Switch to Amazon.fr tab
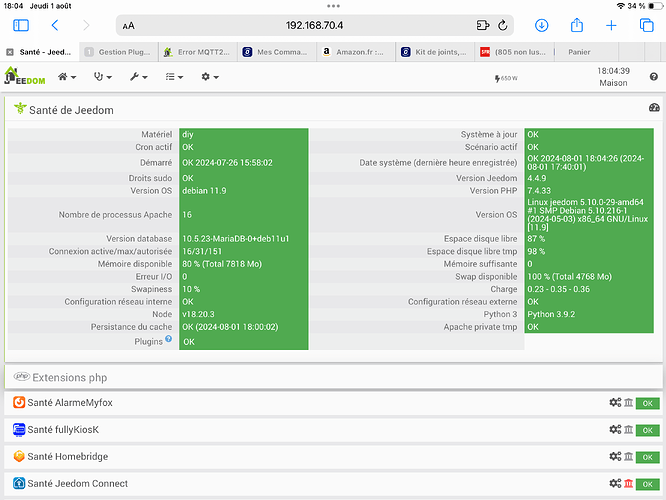 click(356, 52)
